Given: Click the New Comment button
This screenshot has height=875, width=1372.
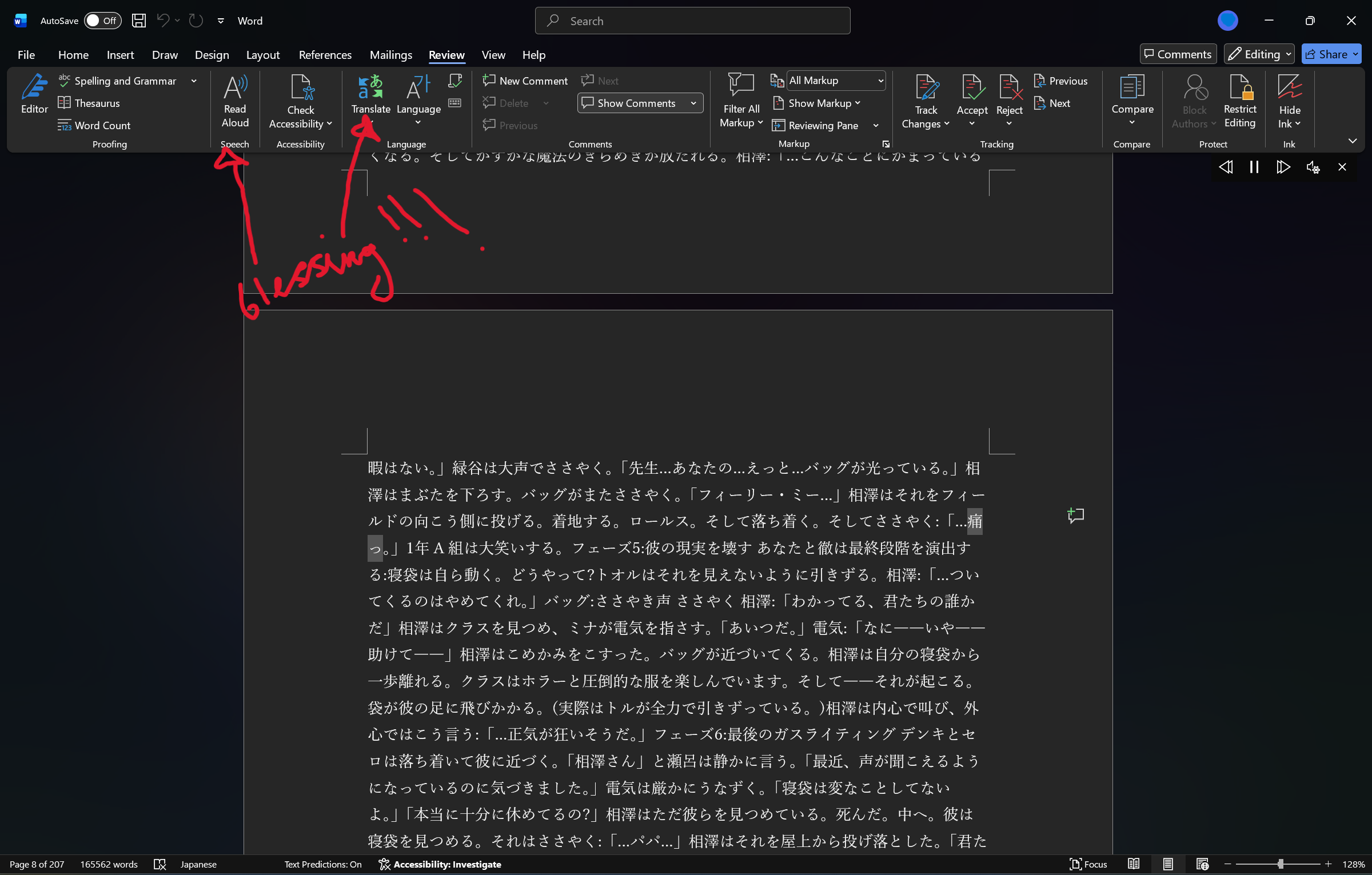Looking at the screenshot, I should point(525,81).
